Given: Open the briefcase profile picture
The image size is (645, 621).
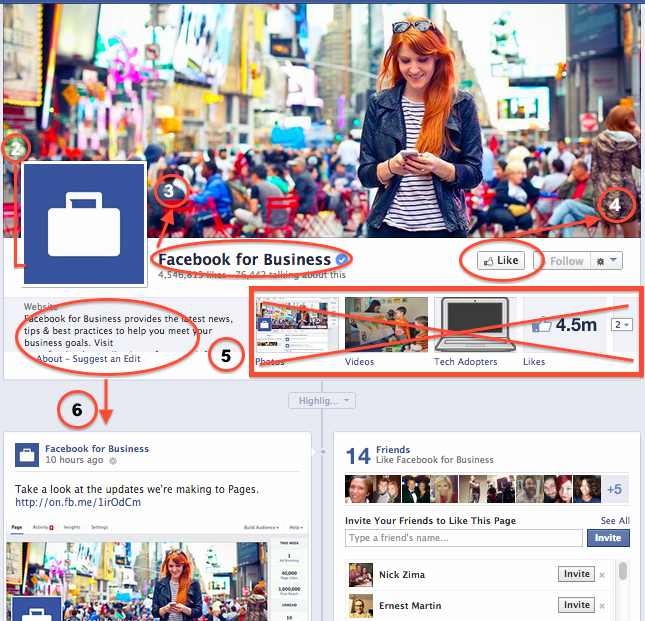Looking at the screenshot, I should (x=84, y=223).
